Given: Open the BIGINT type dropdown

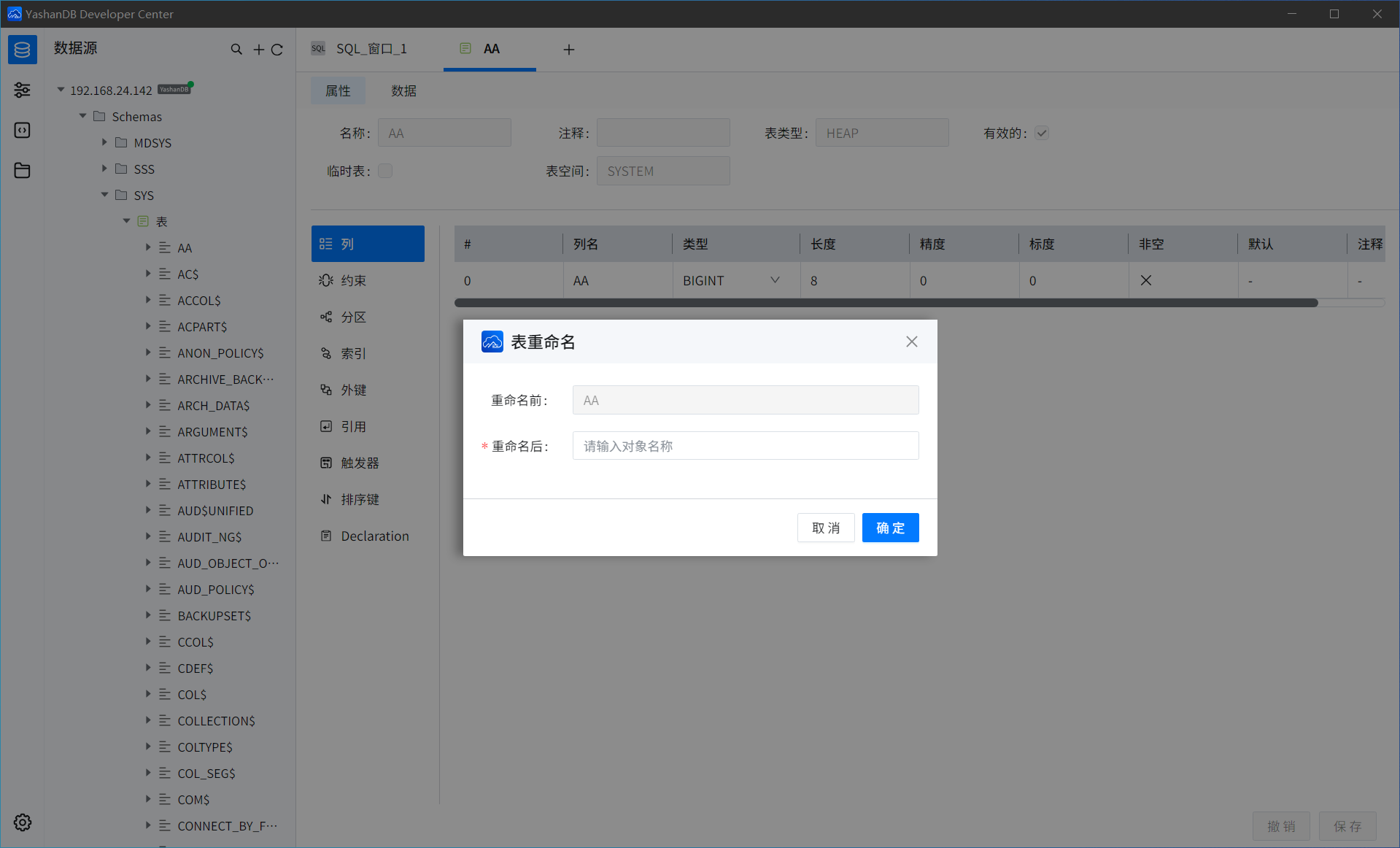Looking at the screenshot, I should click(773, 280).
